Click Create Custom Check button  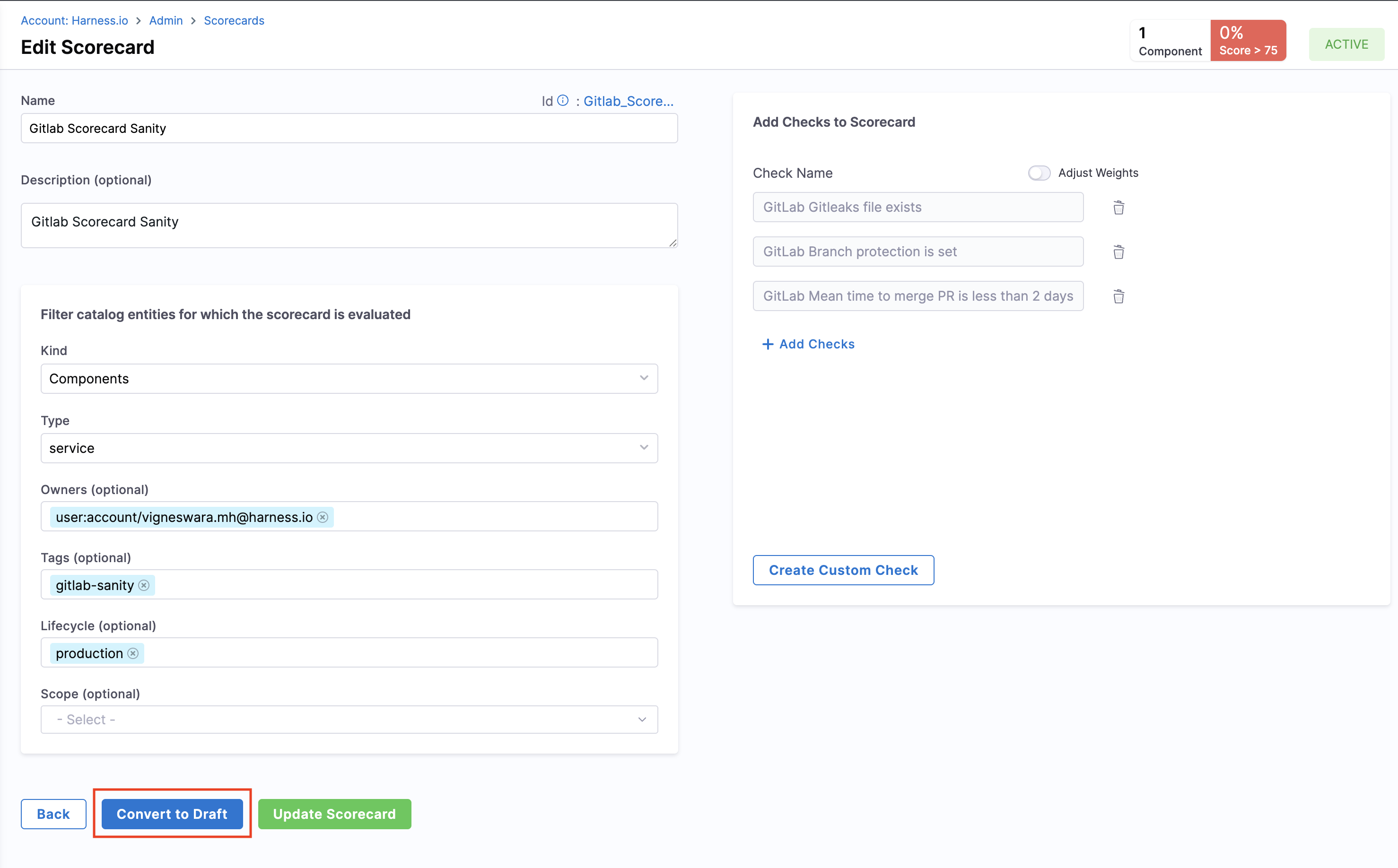click(x=843, y=570)
